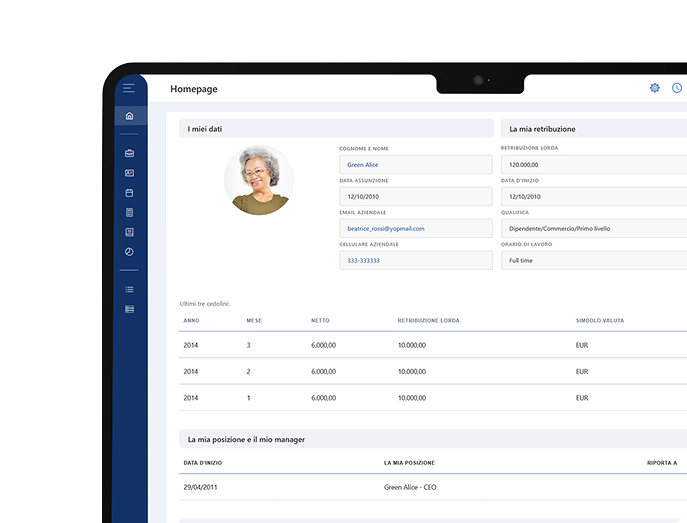Click the briefcase icon in the sidebar
Screen dimensions: 687x523
[129, 153]
